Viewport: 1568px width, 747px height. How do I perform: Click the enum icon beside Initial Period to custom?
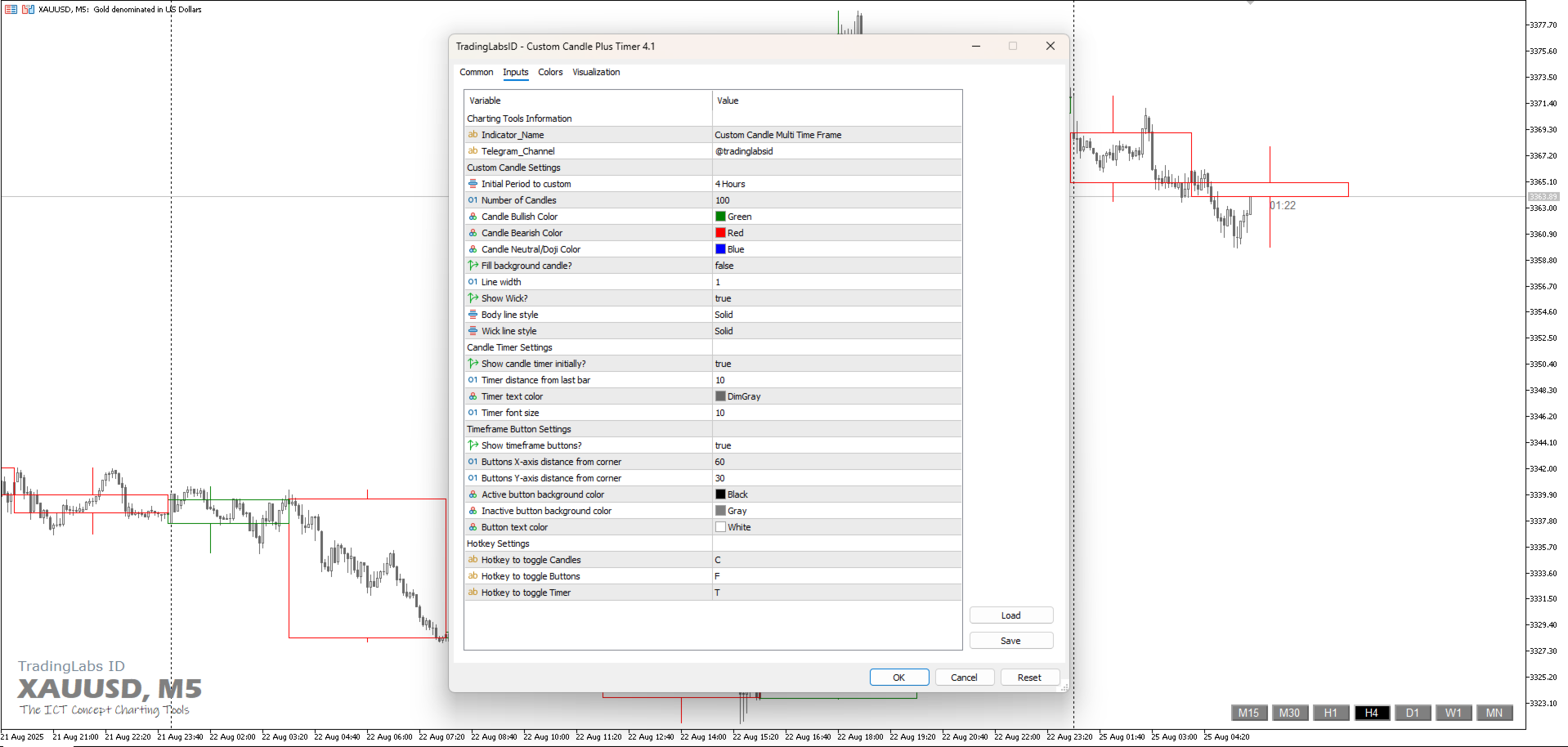pos(473,184)
